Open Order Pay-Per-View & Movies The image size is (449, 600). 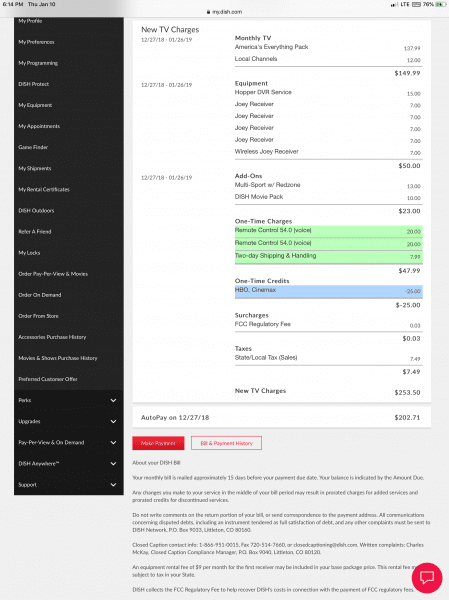pyautogui.click(x=53, y=274)
